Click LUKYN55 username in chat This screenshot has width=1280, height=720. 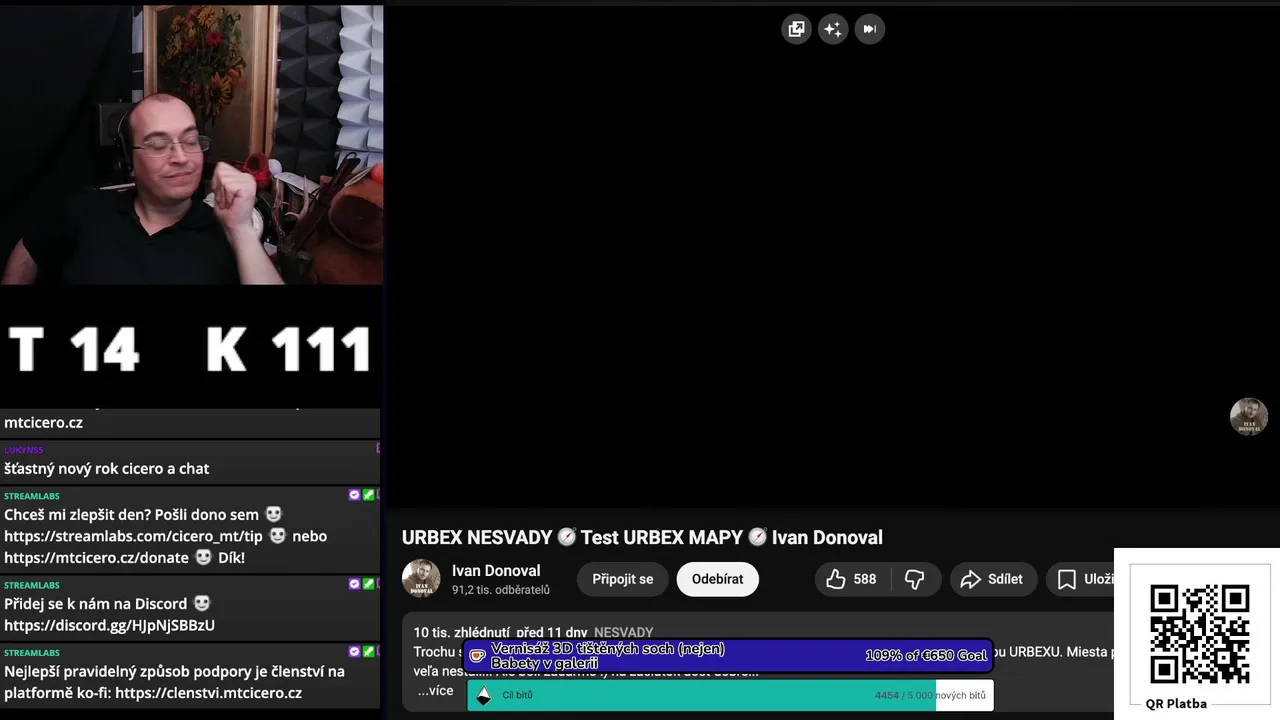coord(24,450)
